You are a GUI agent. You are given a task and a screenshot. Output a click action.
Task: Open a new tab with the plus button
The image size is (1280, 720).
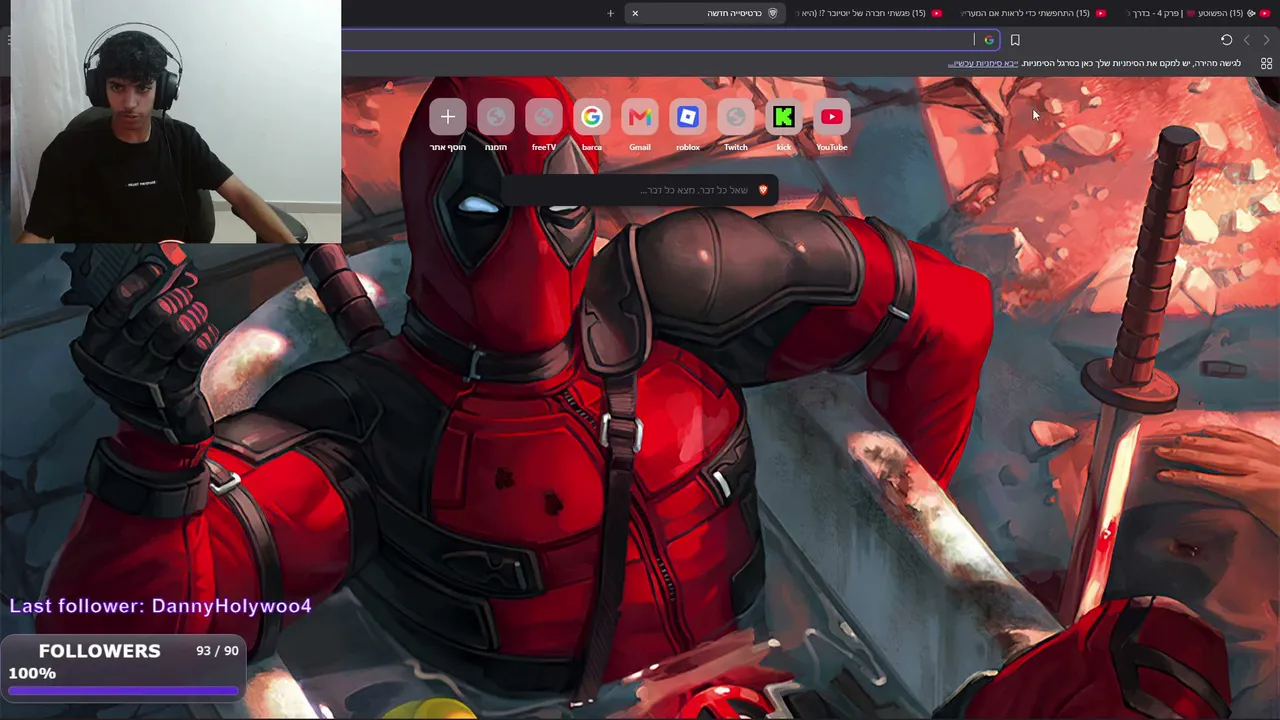(x=610, y=13)
